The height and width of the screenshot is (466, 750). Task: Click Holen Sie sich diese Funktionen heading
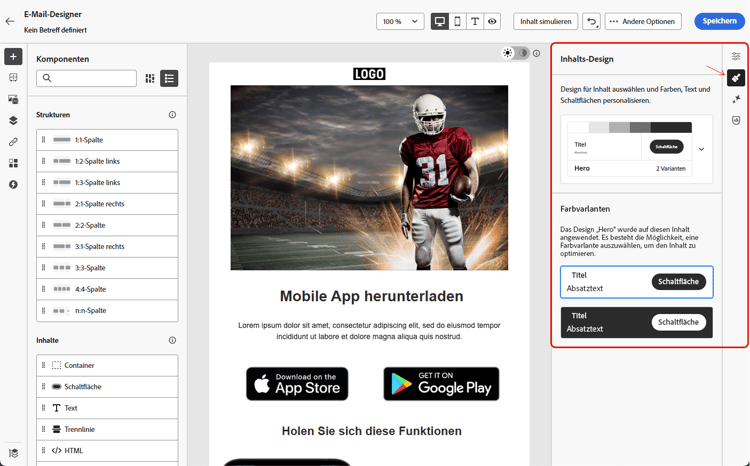(x=372, y=431)
